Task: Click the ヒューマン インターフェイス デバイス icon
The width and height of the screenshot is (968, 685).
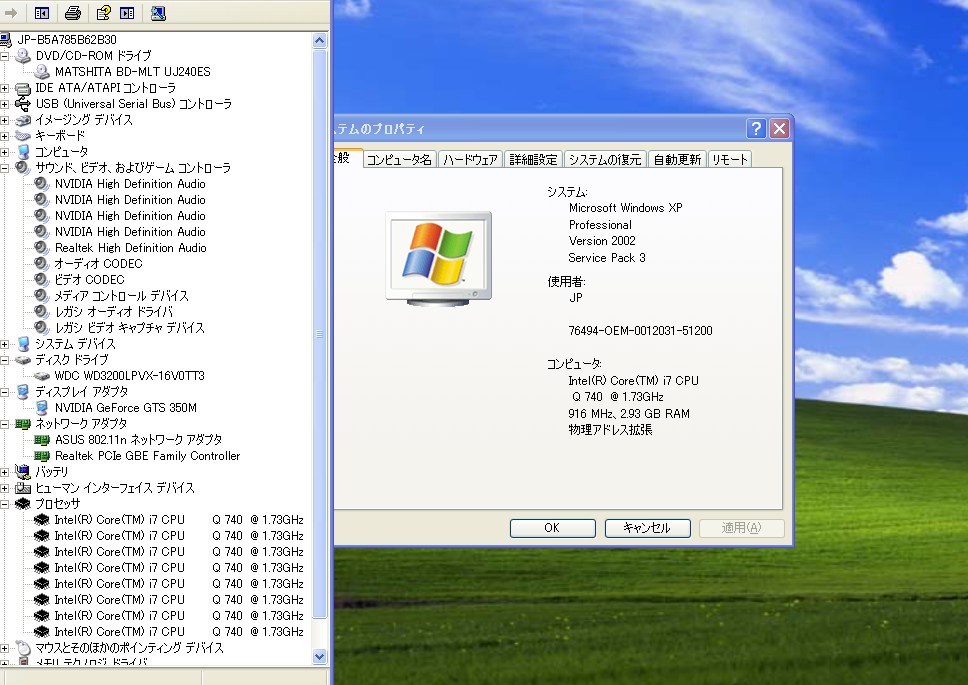Action: (23, 488)
